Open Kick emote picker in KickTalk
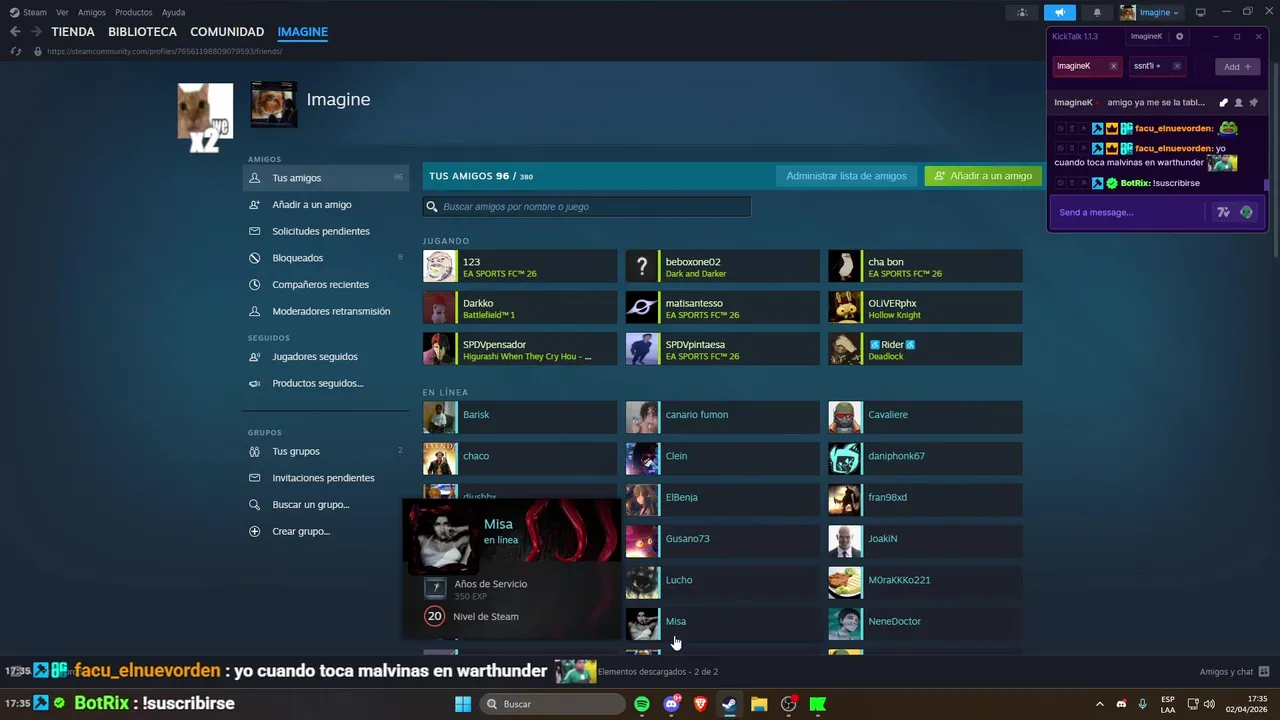 coord(1246,212)
